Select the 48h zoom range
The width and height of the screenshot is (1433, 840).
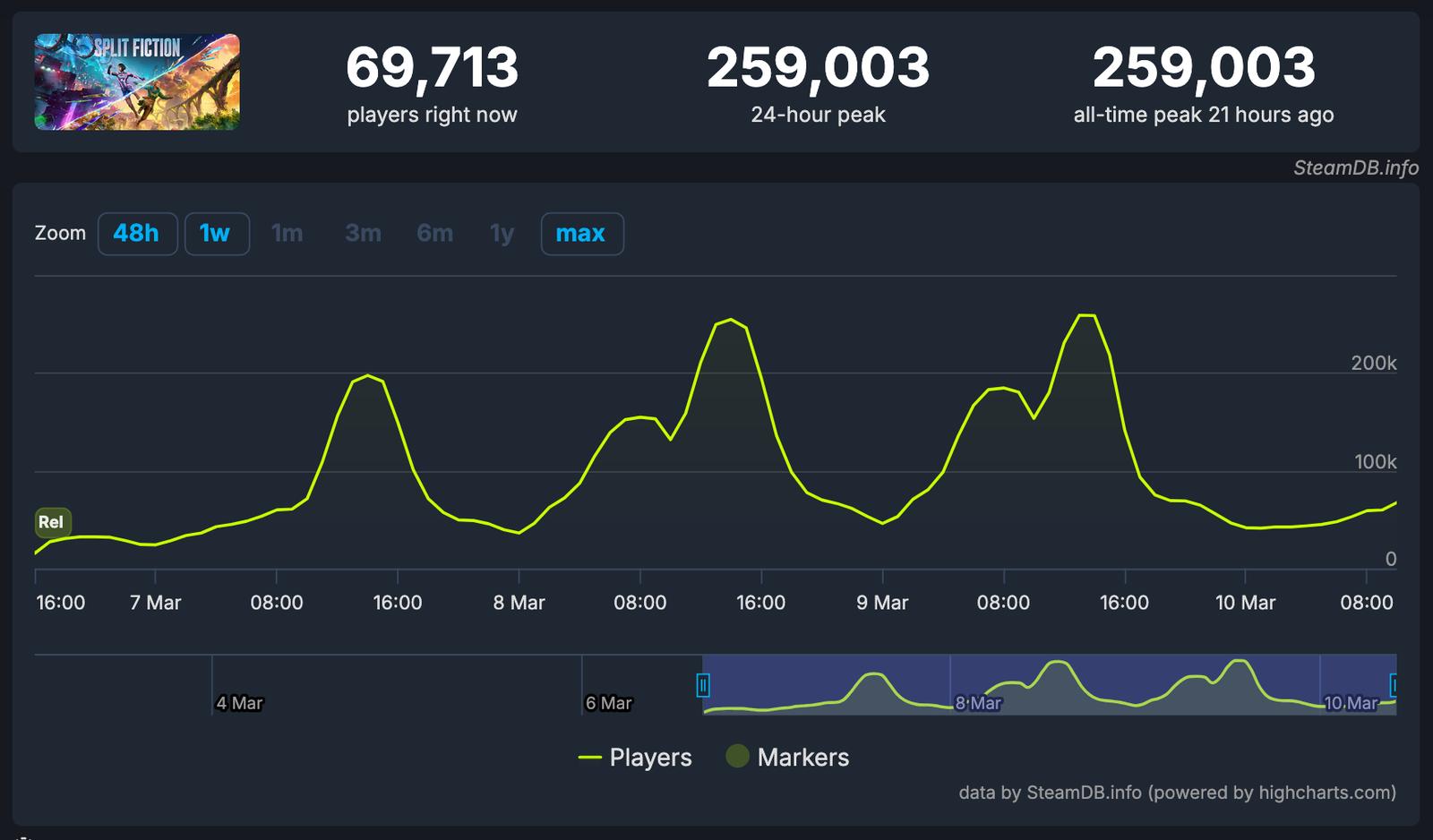(x=137, y=234)
